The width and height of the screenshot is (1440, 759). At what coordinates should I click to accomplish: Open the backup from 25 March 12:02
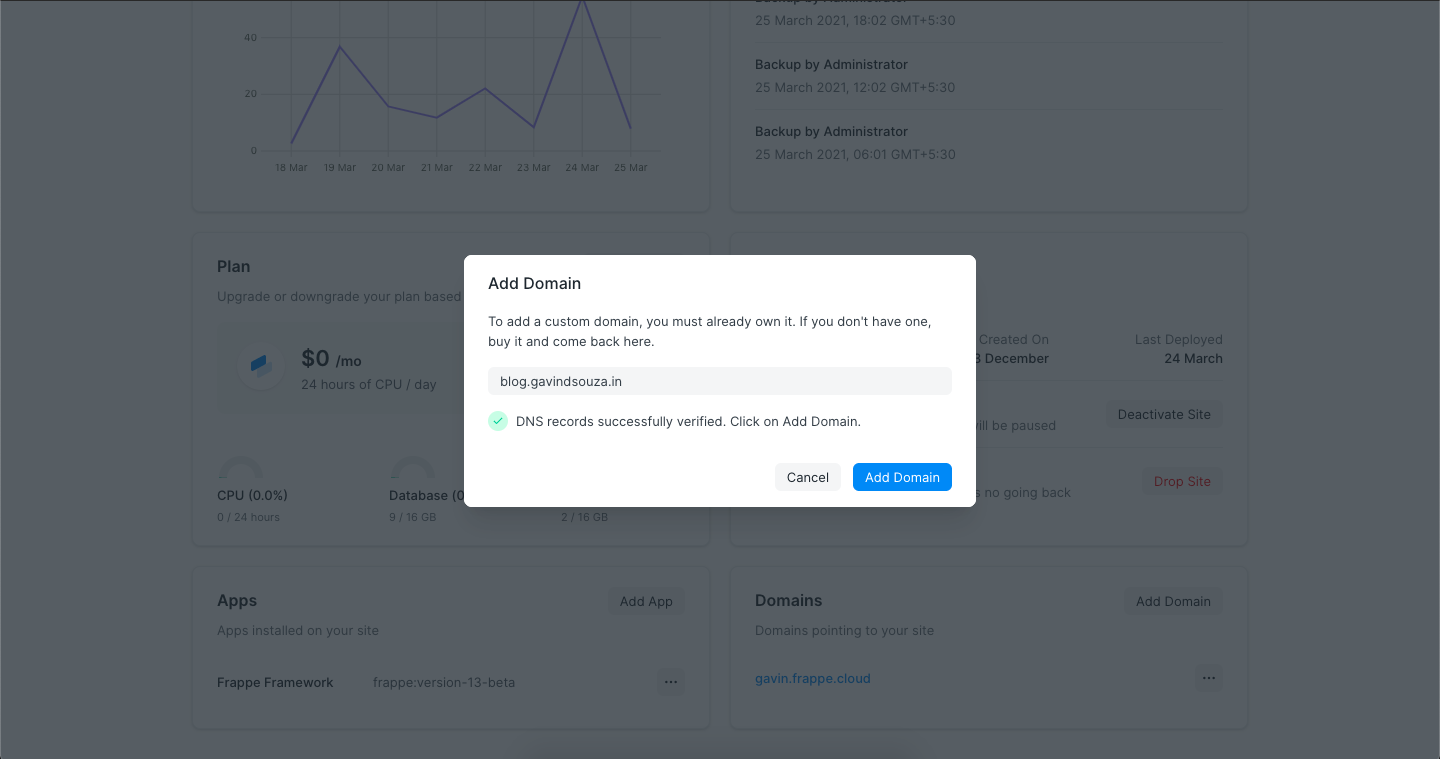(x=855, y=76)
